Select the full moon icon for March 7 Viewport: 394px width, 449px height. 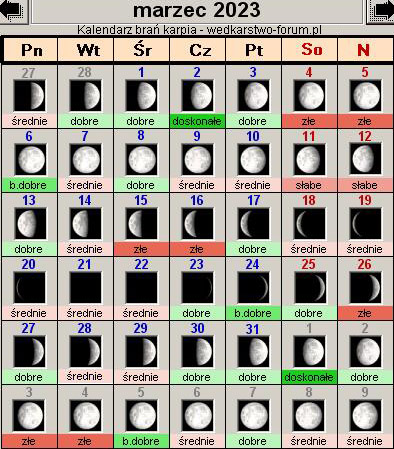click(x=86, y=160)
